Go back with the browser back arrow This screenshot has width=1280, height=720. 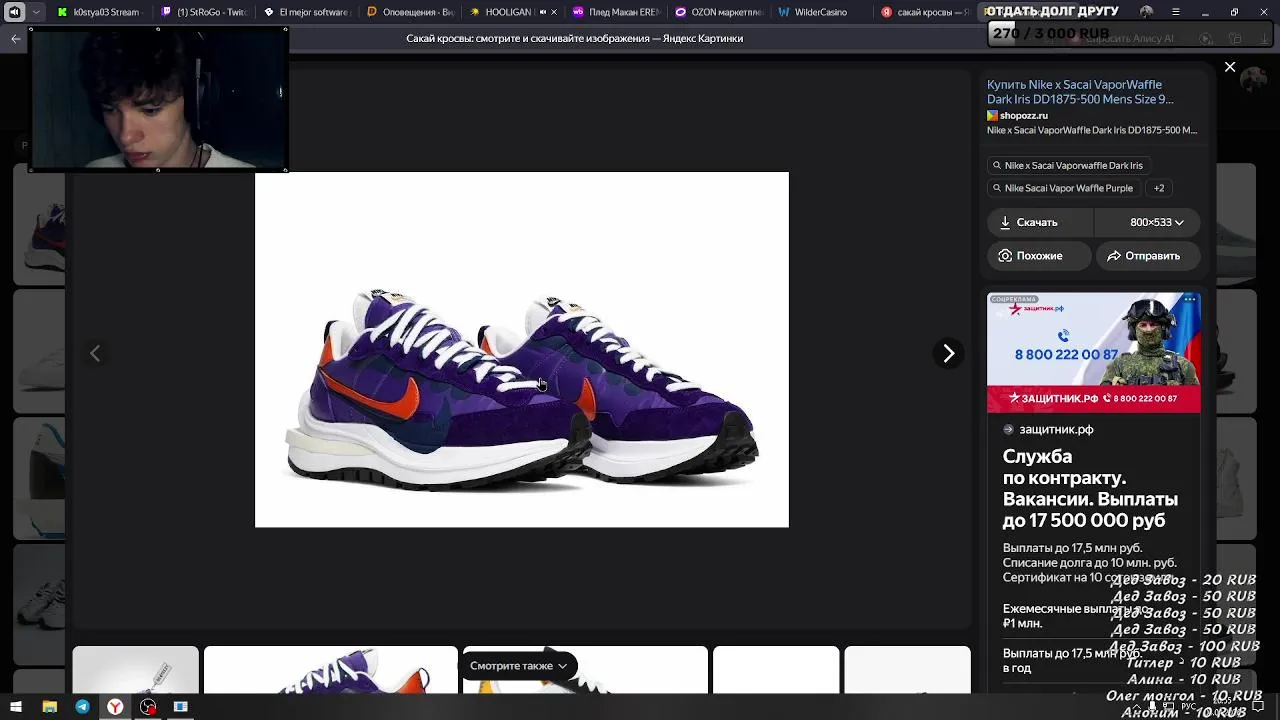click(16, 38)
